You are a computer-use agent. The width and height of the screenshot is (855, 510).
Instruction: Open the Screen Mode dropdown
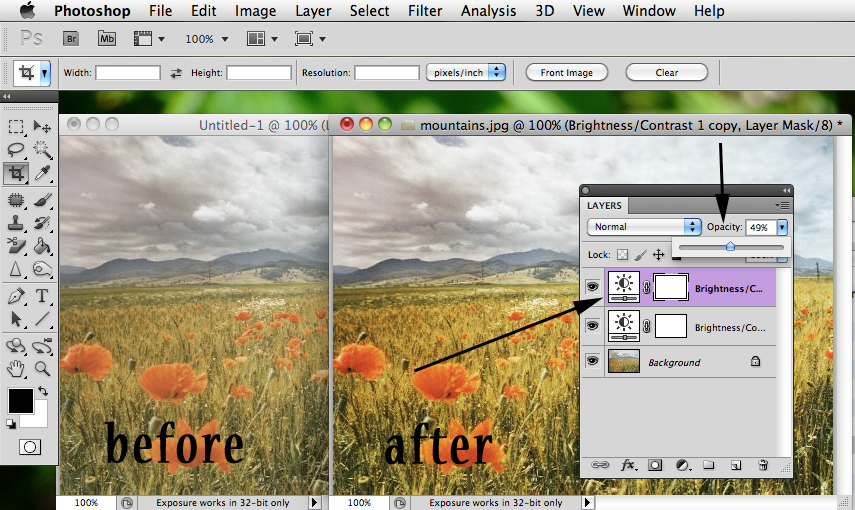(x=310, y=39)
